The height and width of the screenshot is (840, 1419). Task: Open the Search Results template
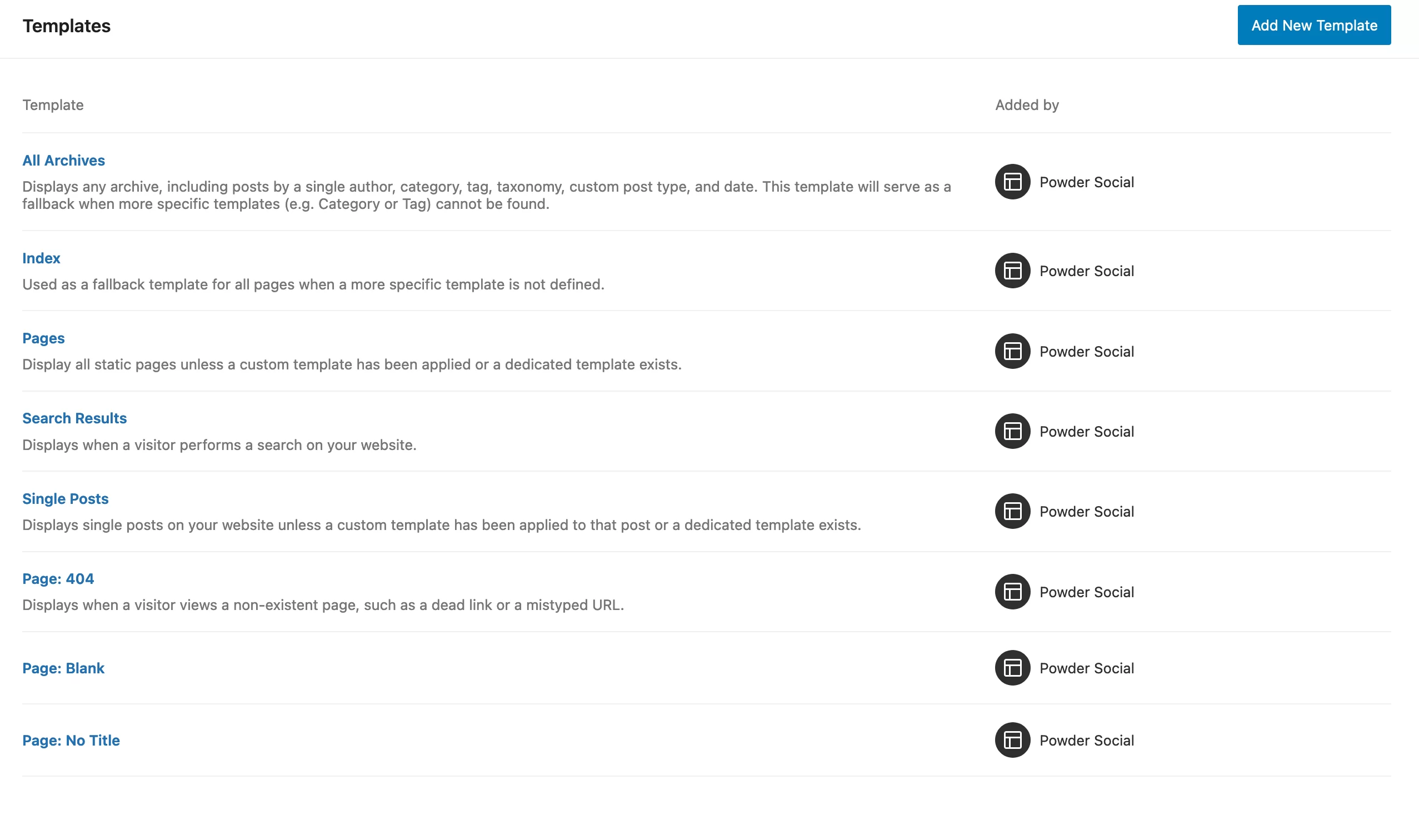pos(74,418)
